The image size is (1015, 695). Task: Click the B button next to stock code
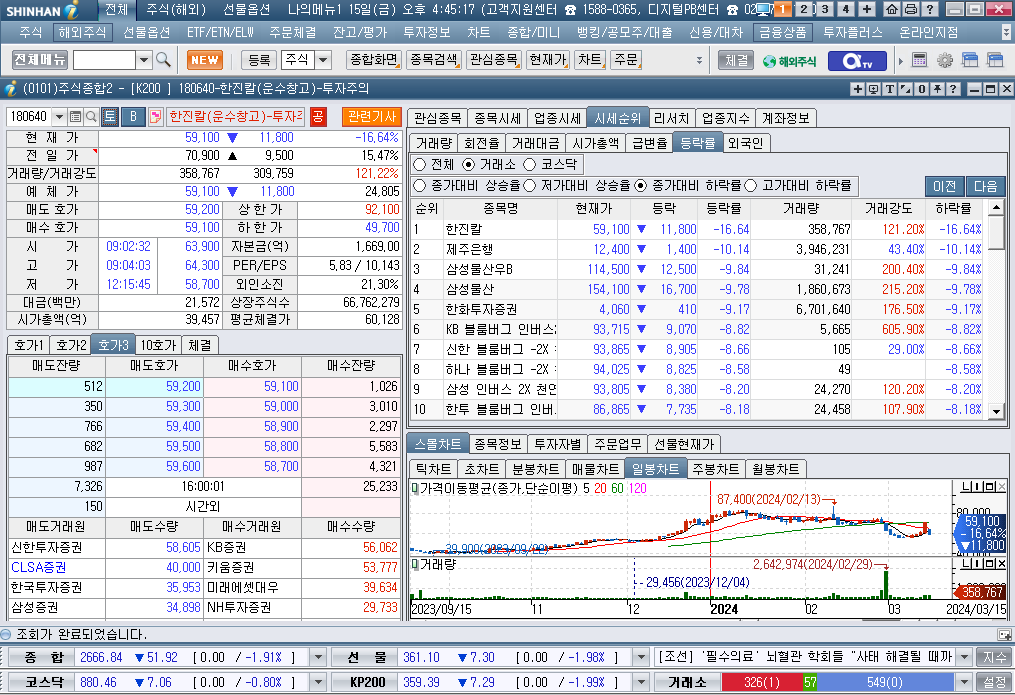(133, 116)
